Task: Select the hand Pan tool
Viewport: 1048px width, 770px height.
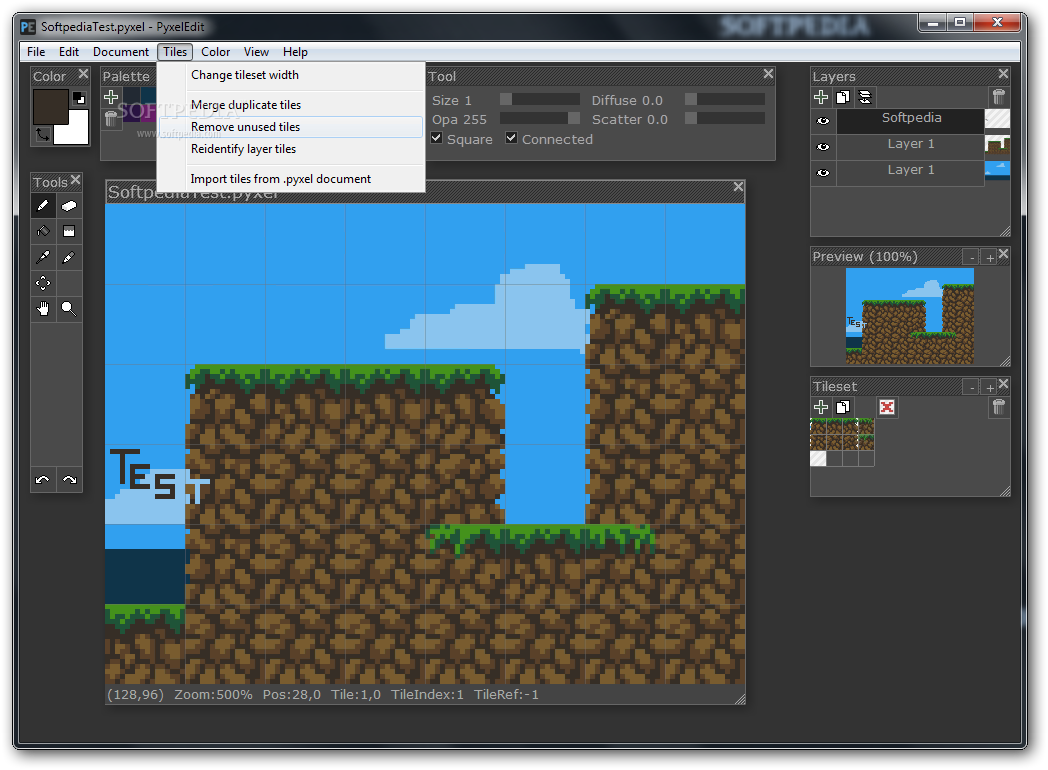Action: (43, 309)
